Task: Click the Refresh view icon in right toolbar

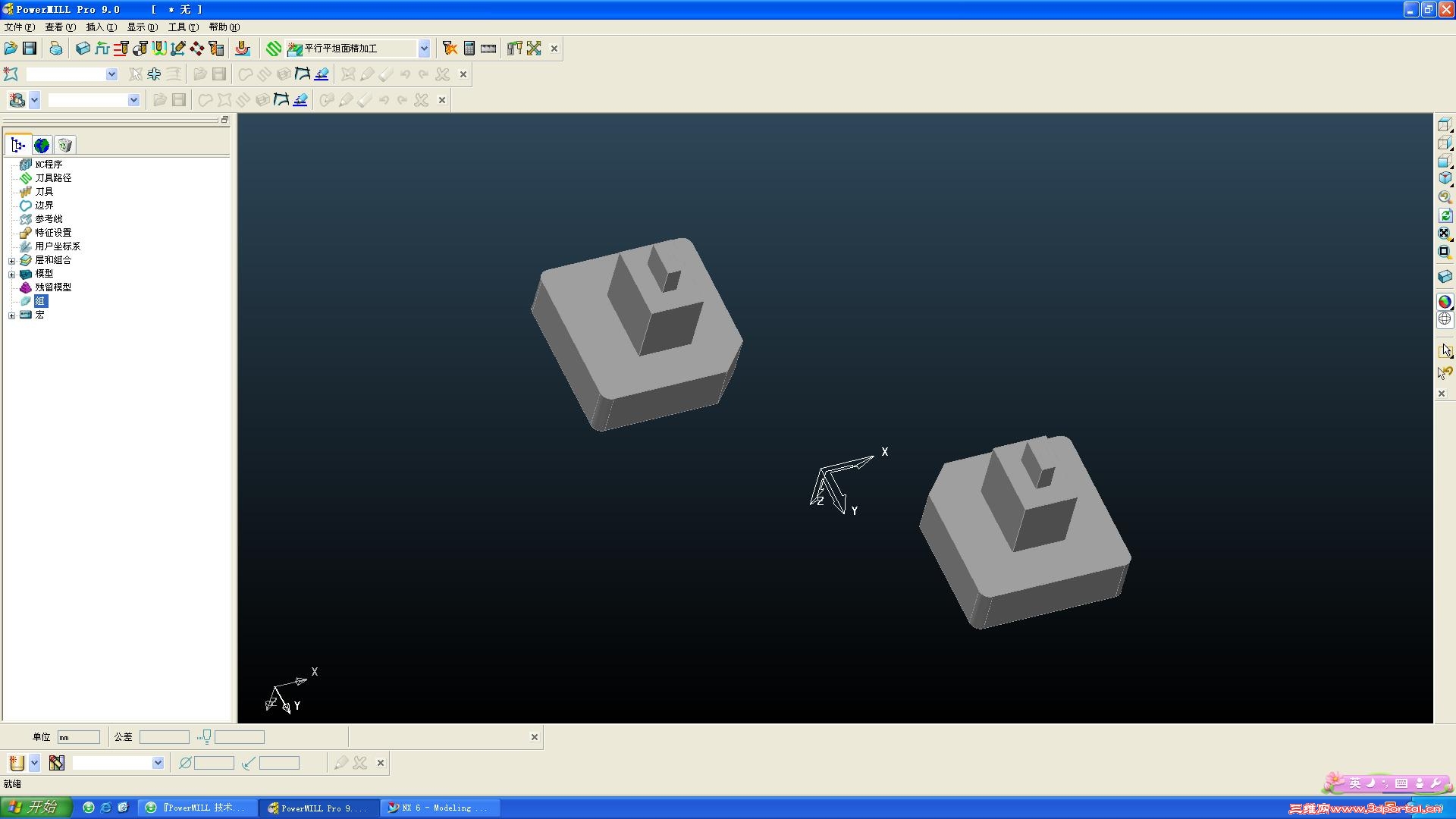Action: point(1445,215)
